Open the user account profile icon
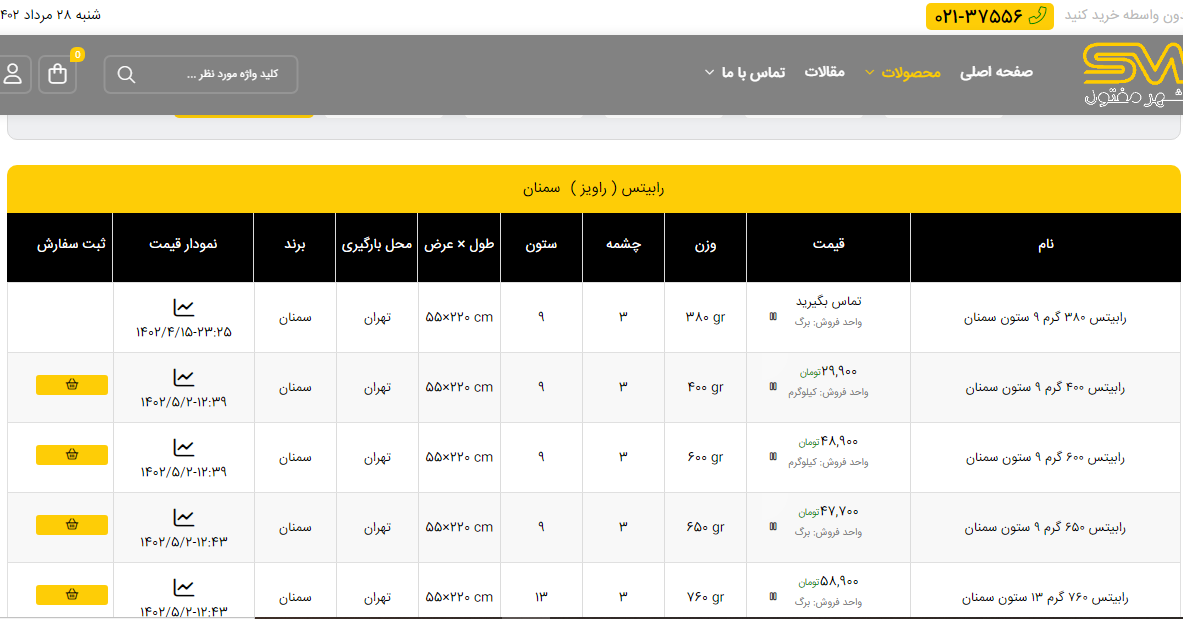The image size is (1183, 619). 13,74
